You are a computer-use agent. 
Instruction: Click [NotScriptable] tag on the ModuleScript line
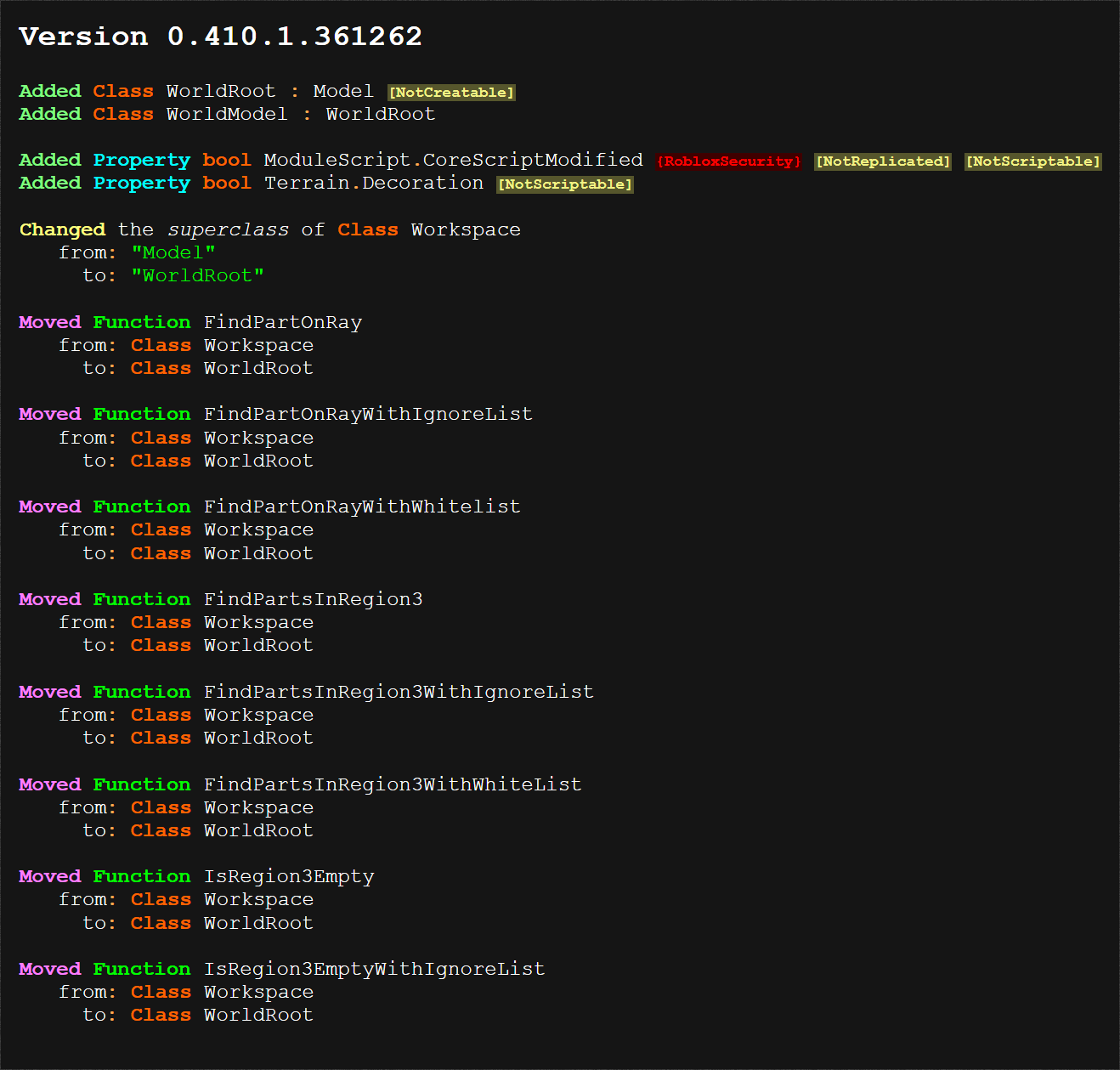click(1033, 161)
